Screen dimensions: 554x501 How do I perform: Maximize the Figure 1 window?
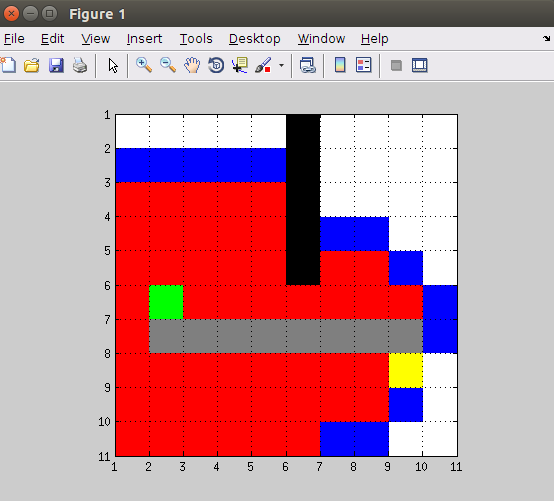pyautogui.click(x=49, y=14)
